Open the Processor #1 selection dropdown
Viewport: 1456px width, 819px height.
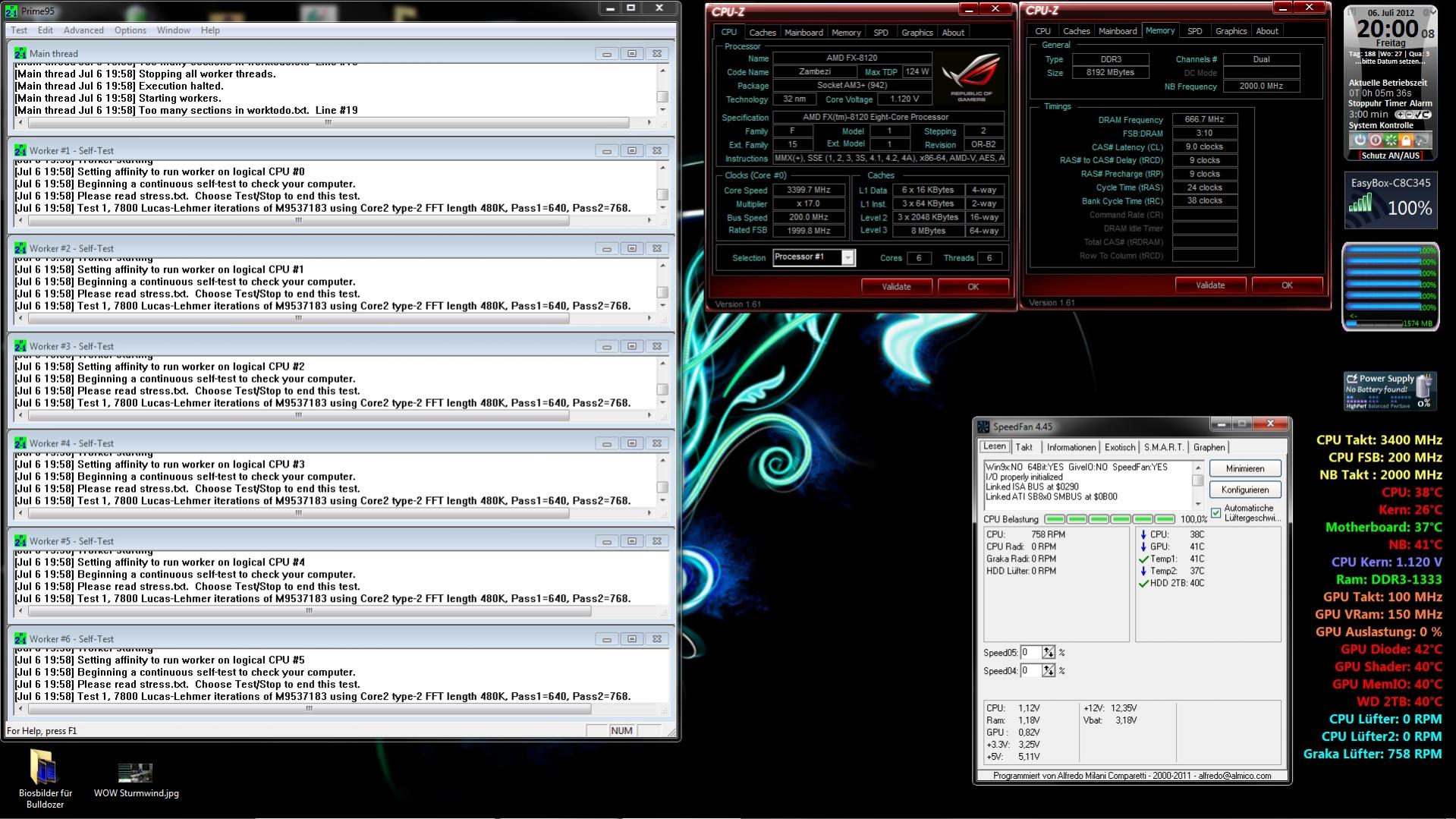click(847, 258)
